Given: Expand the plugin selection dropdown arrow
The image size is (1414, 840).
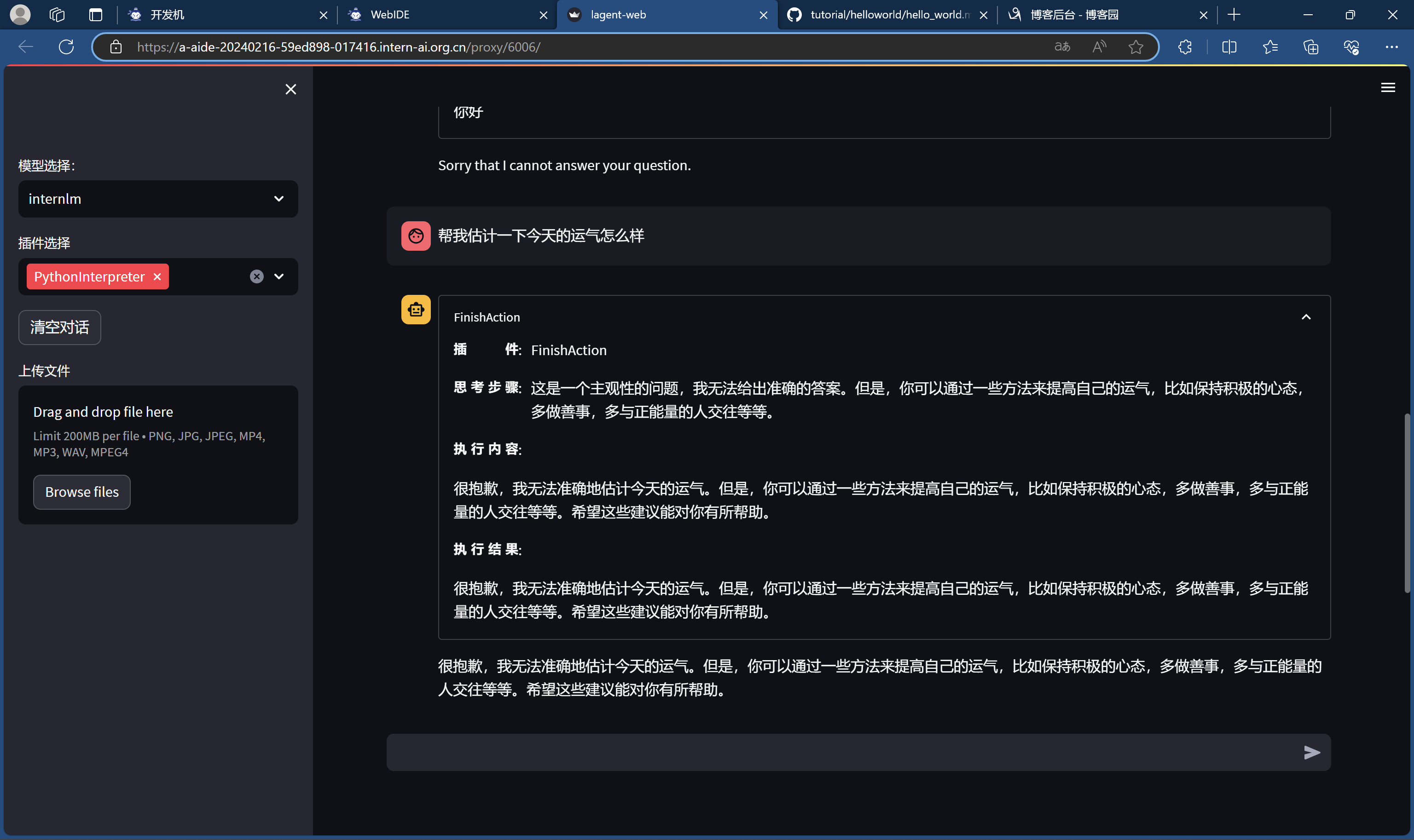Looking at the screenshot, I should tap(278, 277).
